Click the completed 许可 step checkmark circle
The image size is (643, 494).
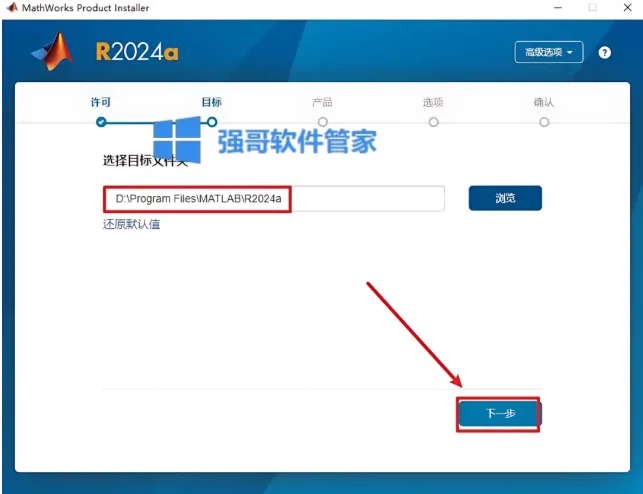101,122
